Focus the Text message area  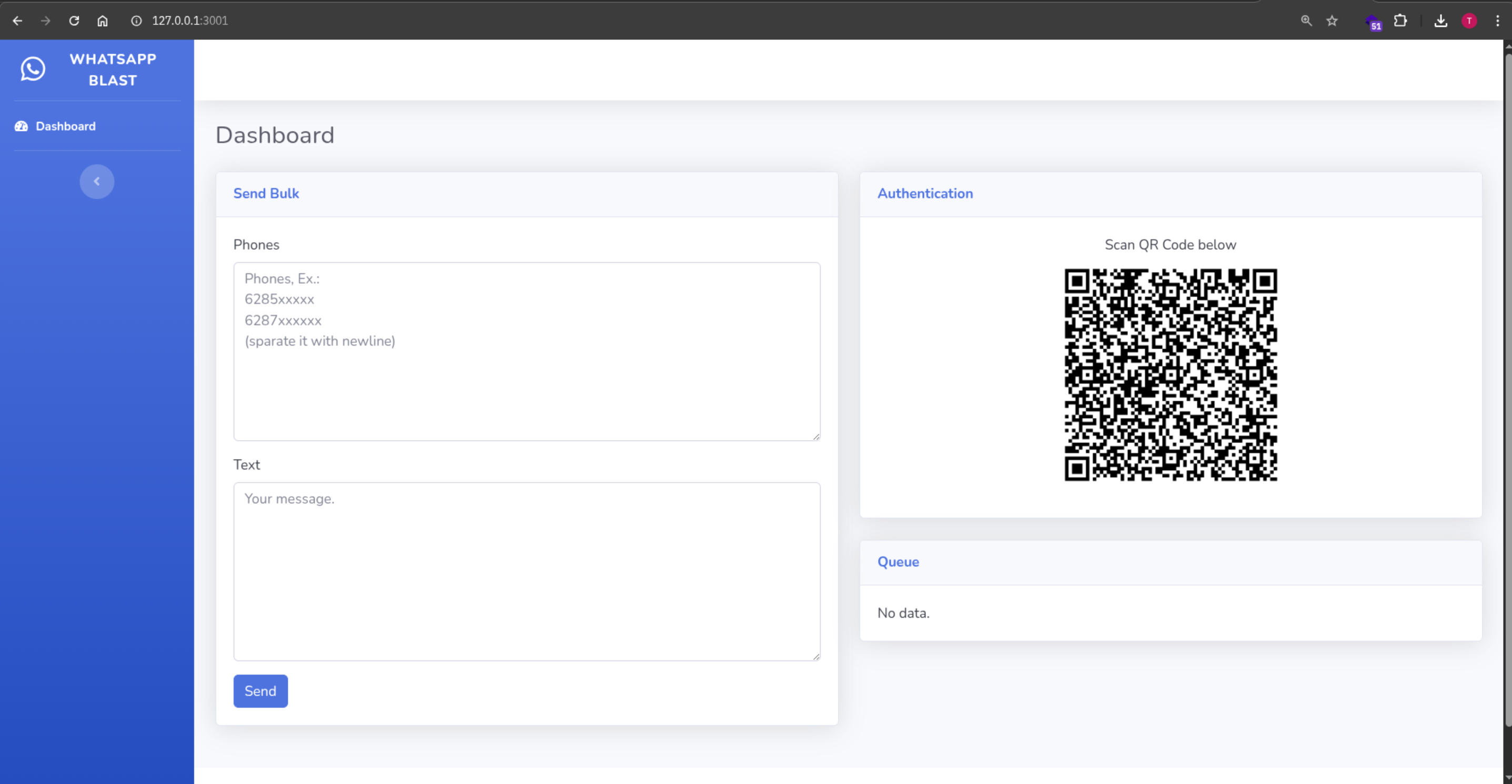(x=527, y=572)
